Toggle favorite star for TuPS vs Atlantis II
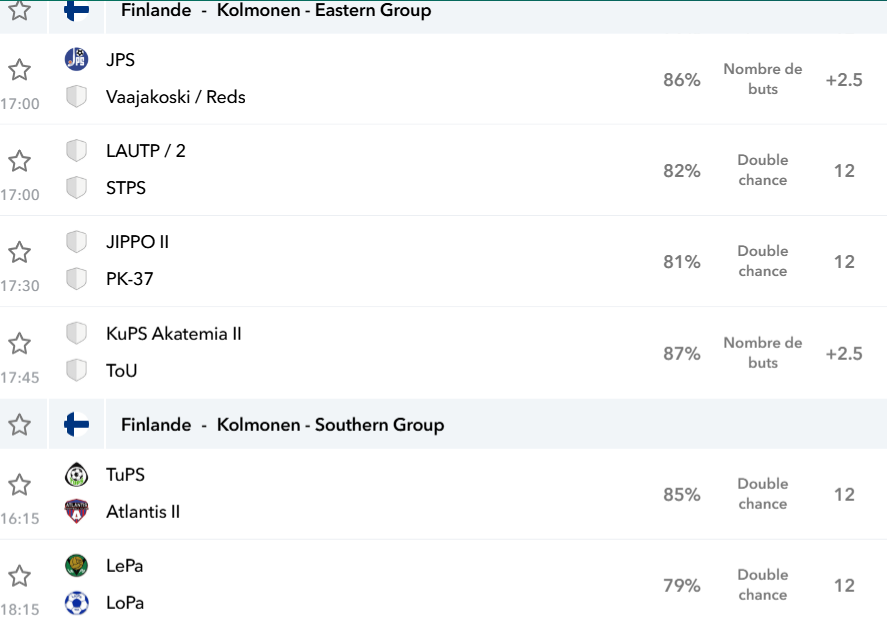The width and height of the screenshot is (887, 619). 19,484
